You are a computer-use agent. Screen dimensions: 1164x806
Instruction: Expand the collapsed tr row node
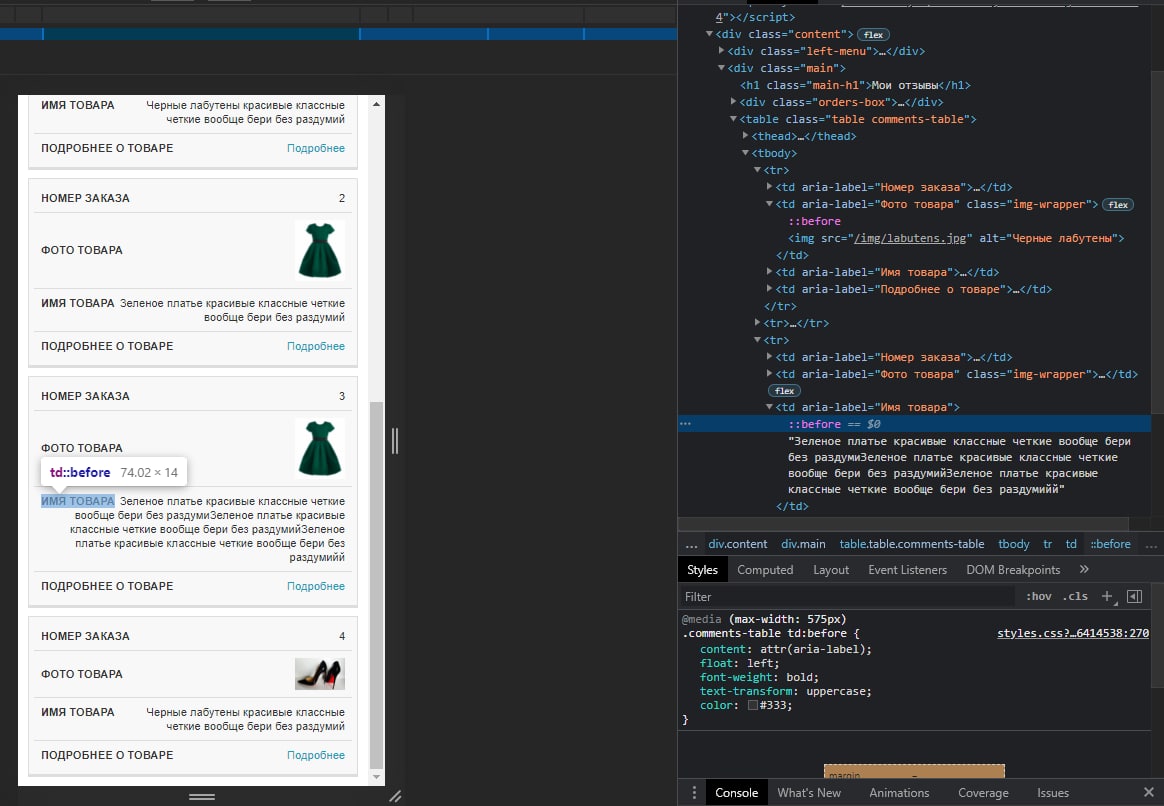point(757,323)
